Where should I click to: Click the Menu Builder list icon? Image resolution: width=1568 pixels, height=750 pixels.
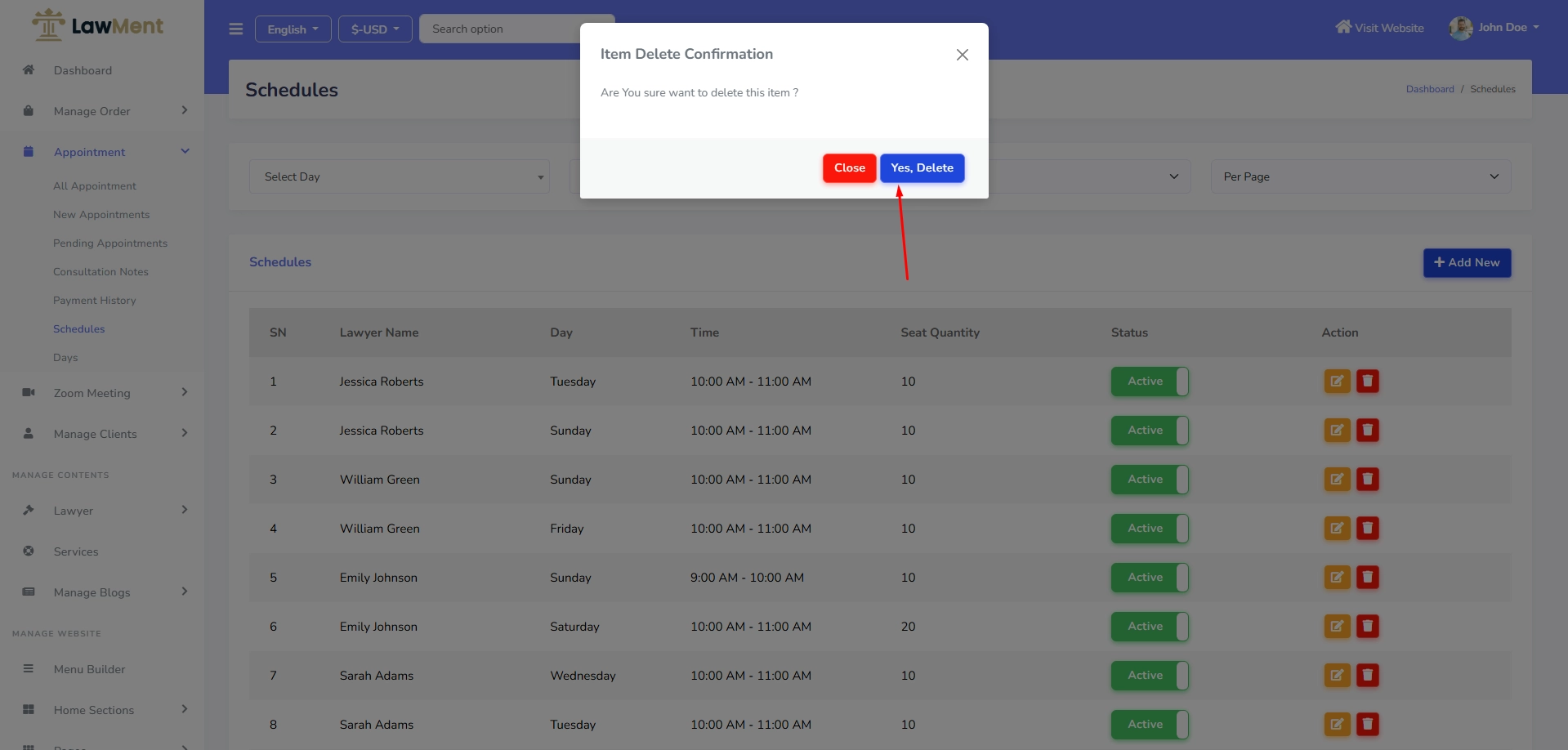pos(29,668)
